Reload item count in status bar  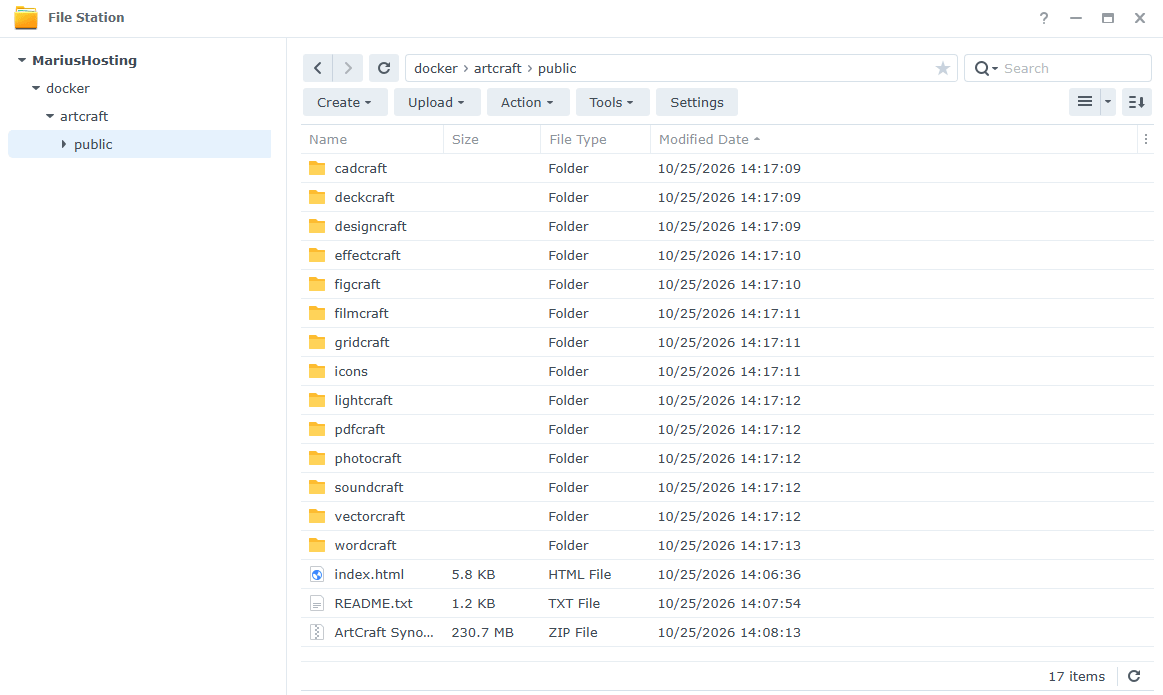pos(1134,676)
